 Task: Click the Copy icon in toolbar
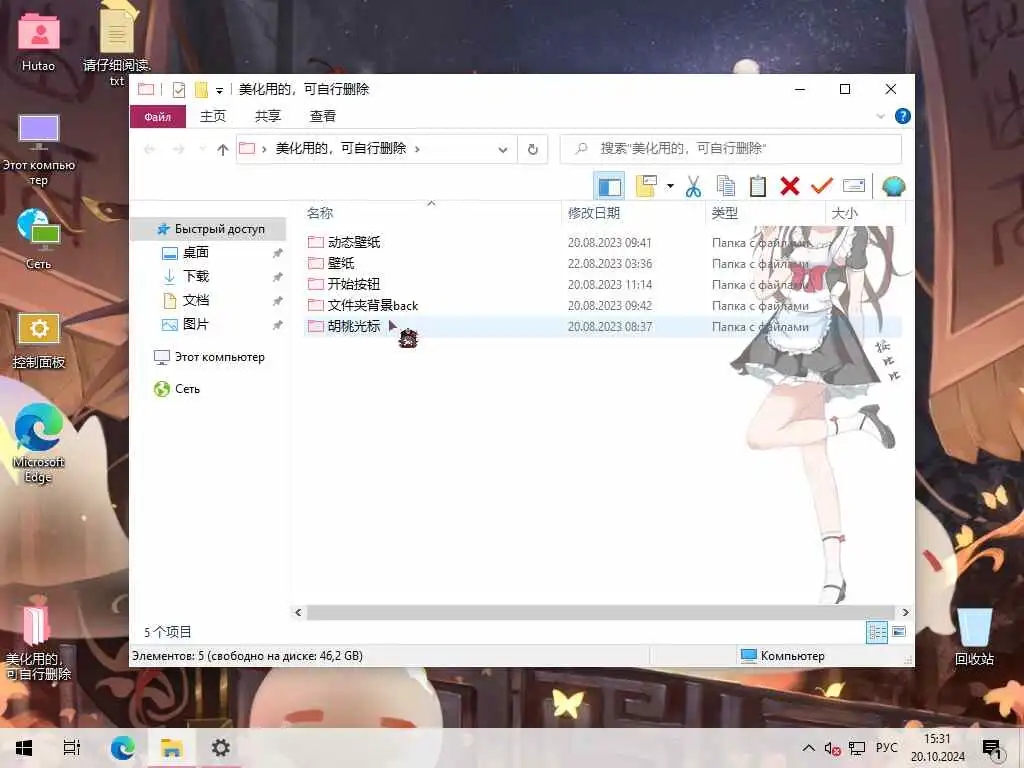[726, 187]
